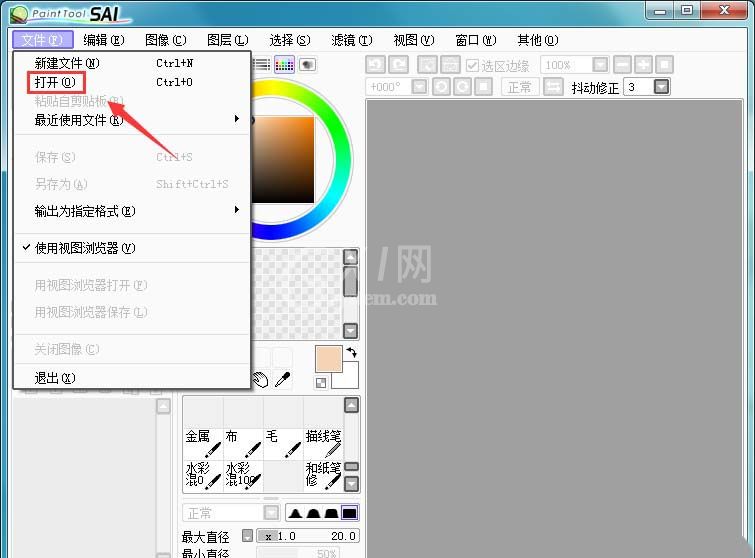This screenshot has height=558, width=755.
Task: Click the rotate clockwise icon
Action: [462, 87]
